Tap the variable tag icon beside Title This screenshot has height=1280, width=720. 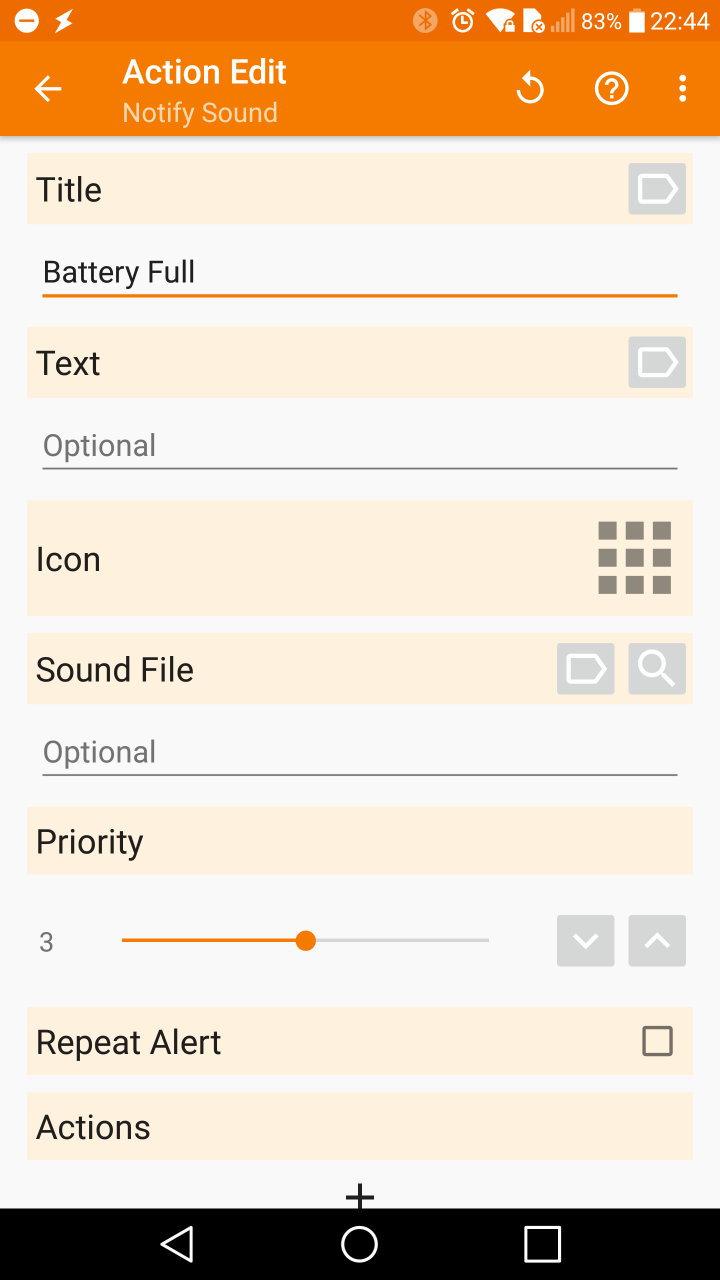pos(657,189)
